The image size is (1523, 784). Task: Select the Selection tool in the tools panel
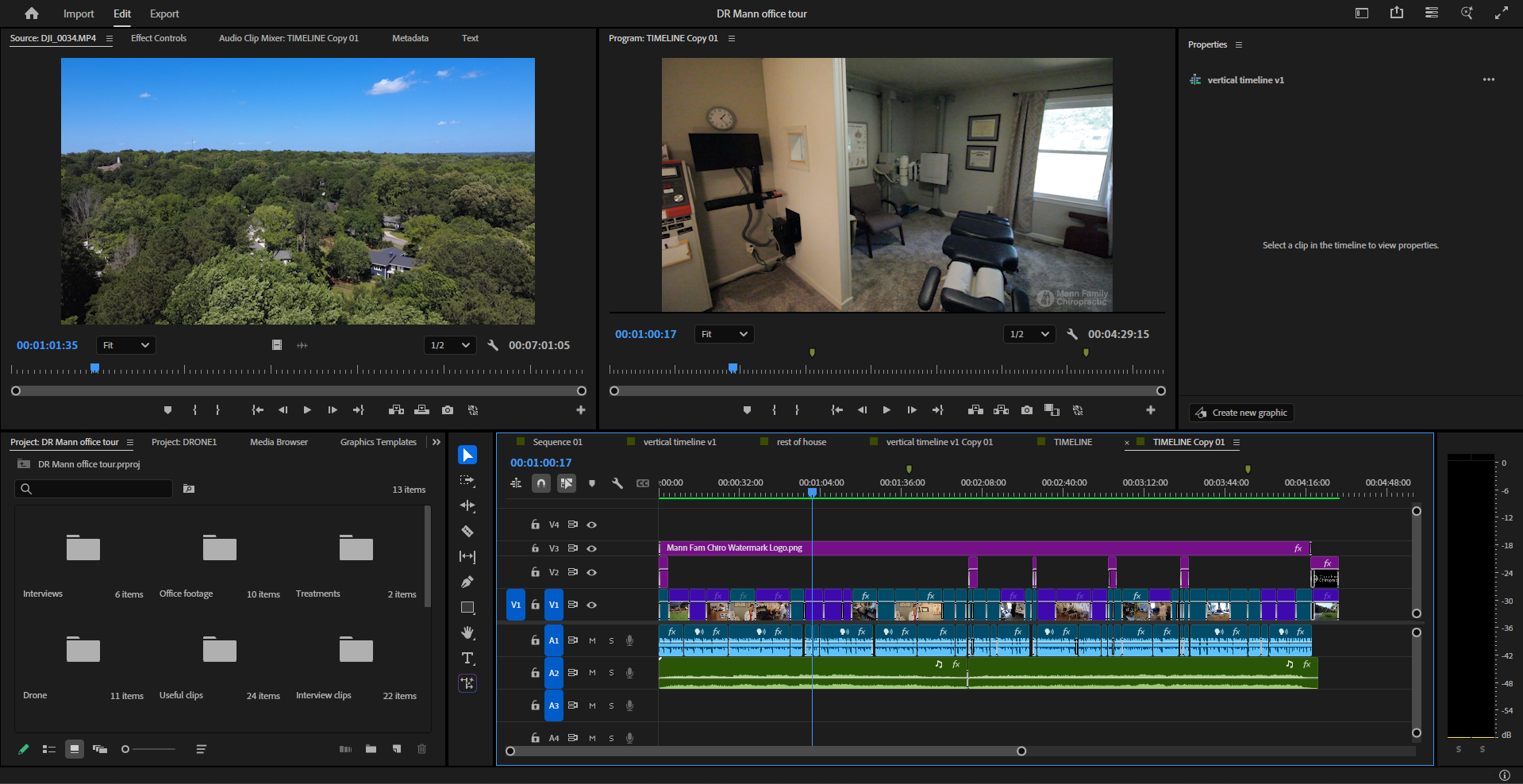(467, 455)
